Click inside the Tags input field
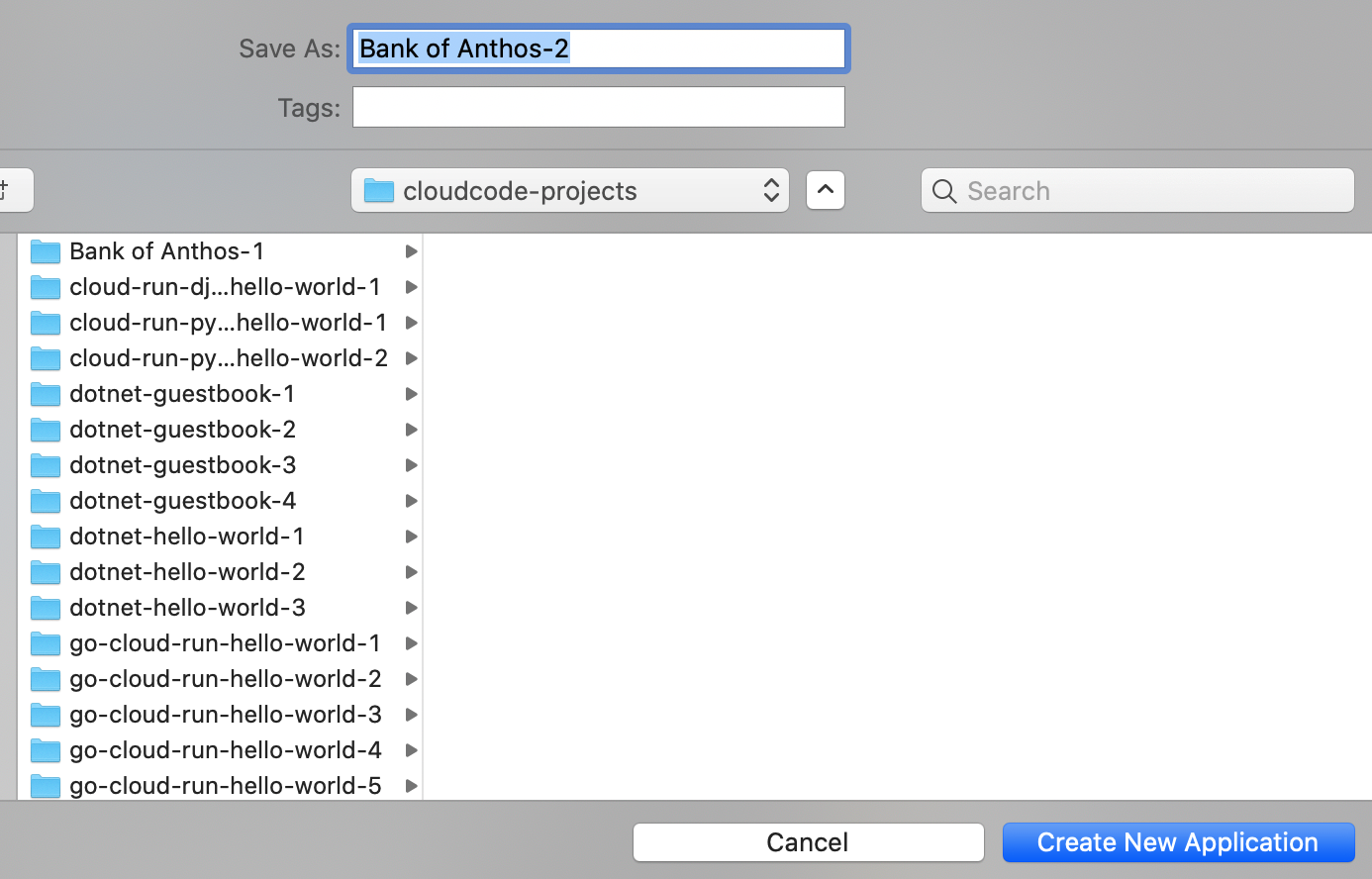This screenshot has width=1372, height=879. click(598, 107)
